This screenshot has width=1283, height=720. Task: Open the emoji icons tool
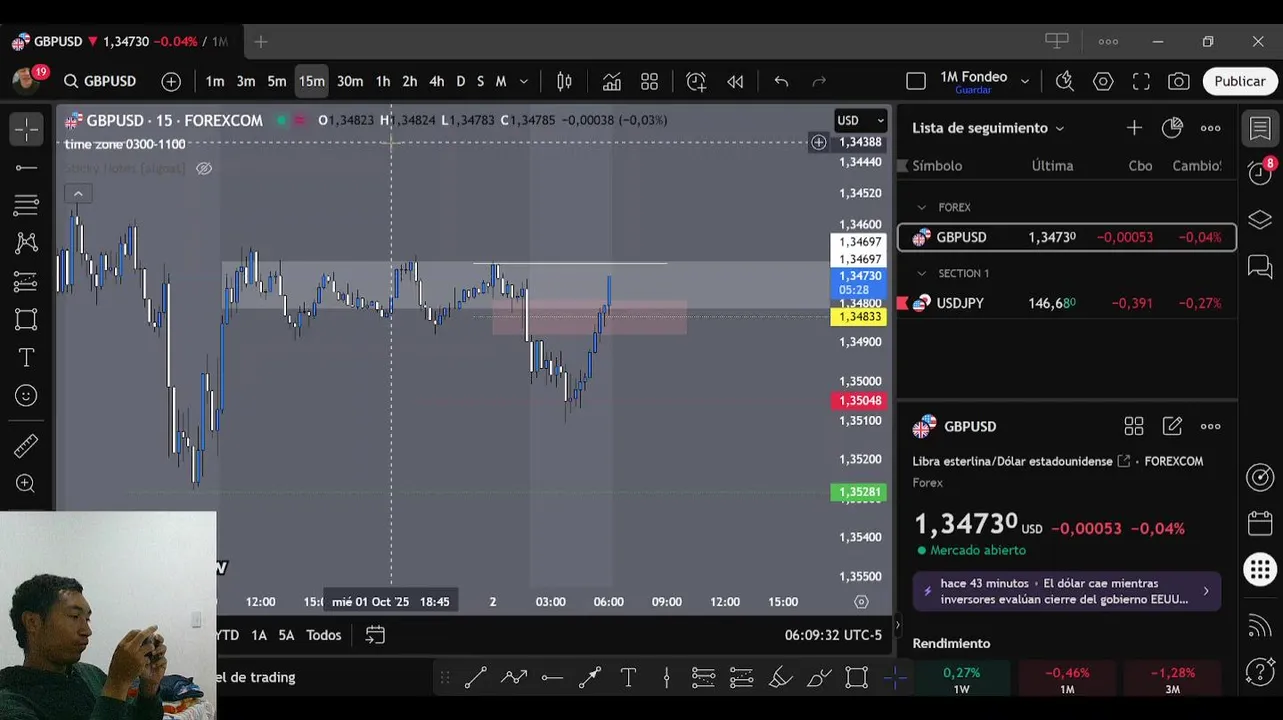tap(27, 395)
